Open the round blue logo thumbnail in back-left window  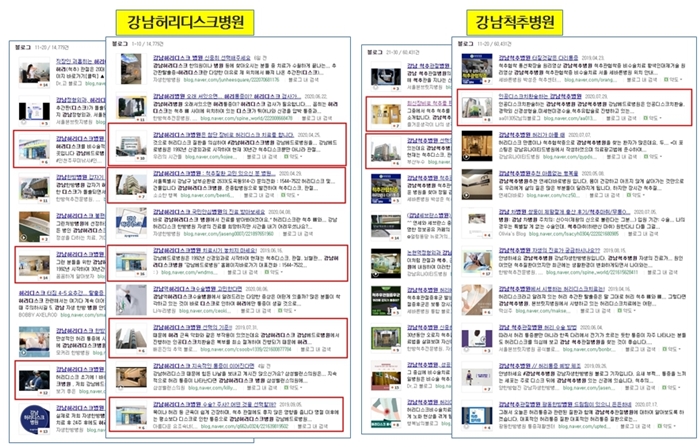click(x=34, y=418)
